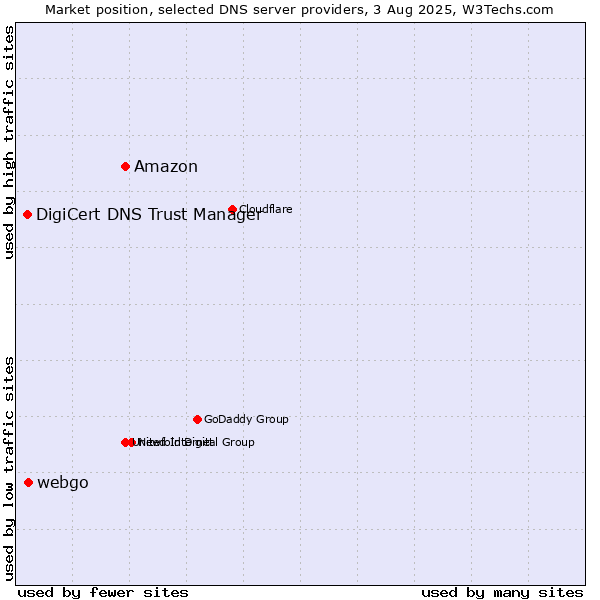
Task: Click the 'used by high traffic sites' axis label
Action: pos(9,142)
